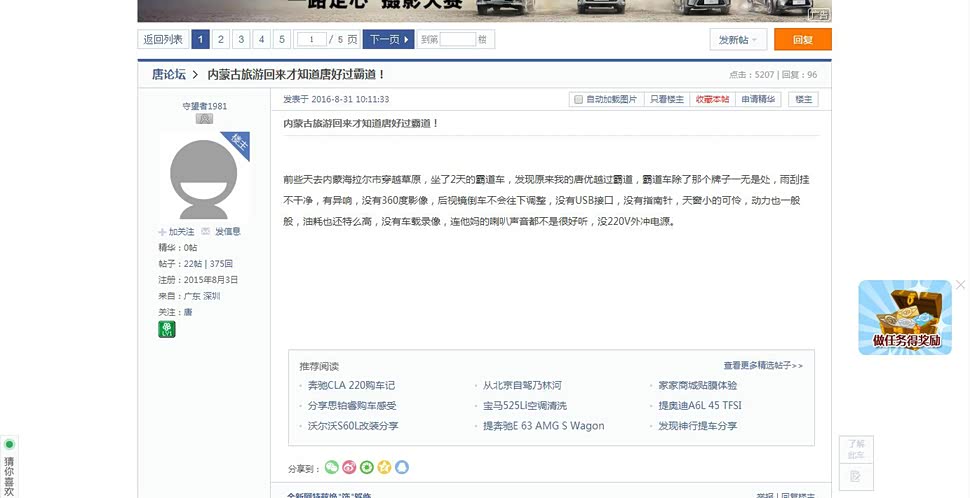This screenshot has width=970, height=498.
Task: Go to page 4
Action: pyautogui.click(x=262, y=40)
